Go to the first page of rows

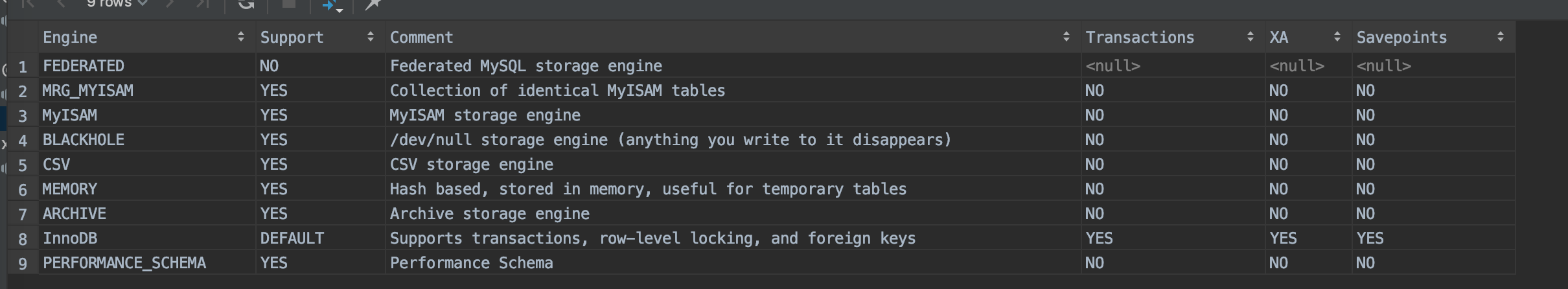click(x=28, y=3)
